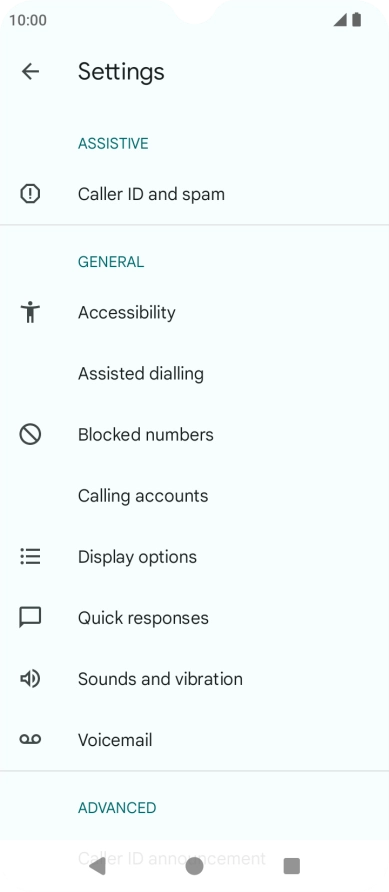Select Calling accounts entry
The height and width of the screenshot is (892, 389).
point(194,495)
